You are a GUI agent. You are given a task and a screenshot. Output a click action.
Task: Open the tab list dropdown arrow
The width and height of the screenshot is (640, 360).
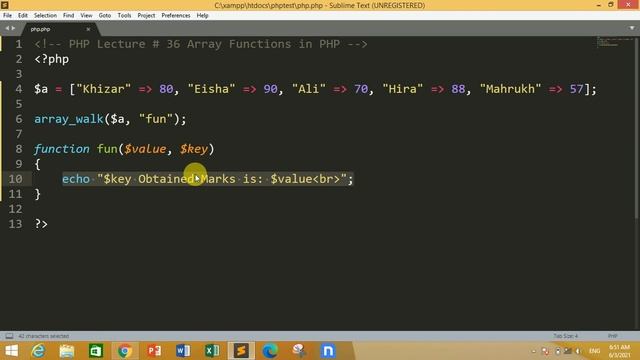click(x=632, y=28)
